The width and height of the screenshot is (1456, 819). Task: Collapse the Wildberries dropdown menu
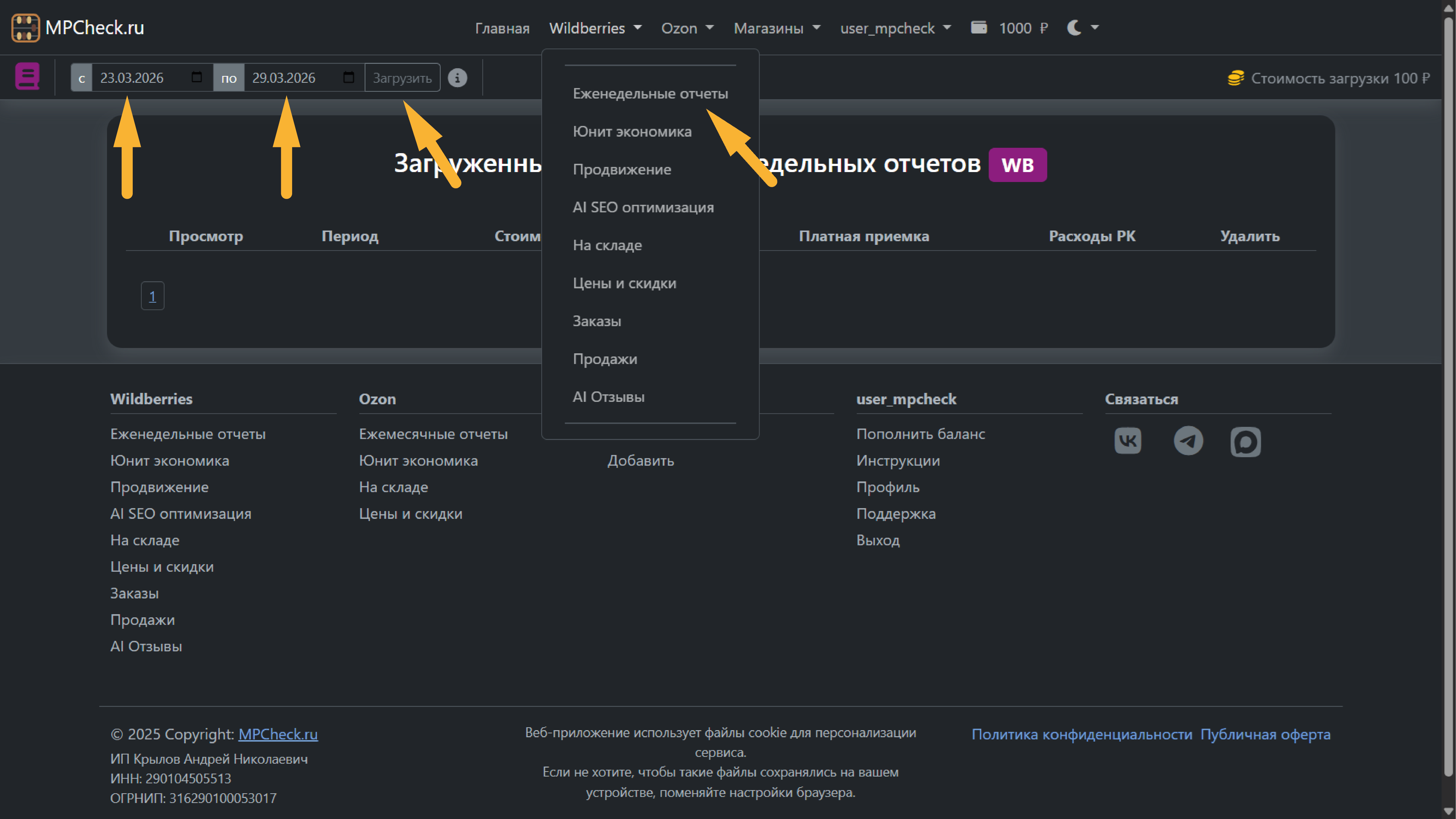[x=595, y=28]
